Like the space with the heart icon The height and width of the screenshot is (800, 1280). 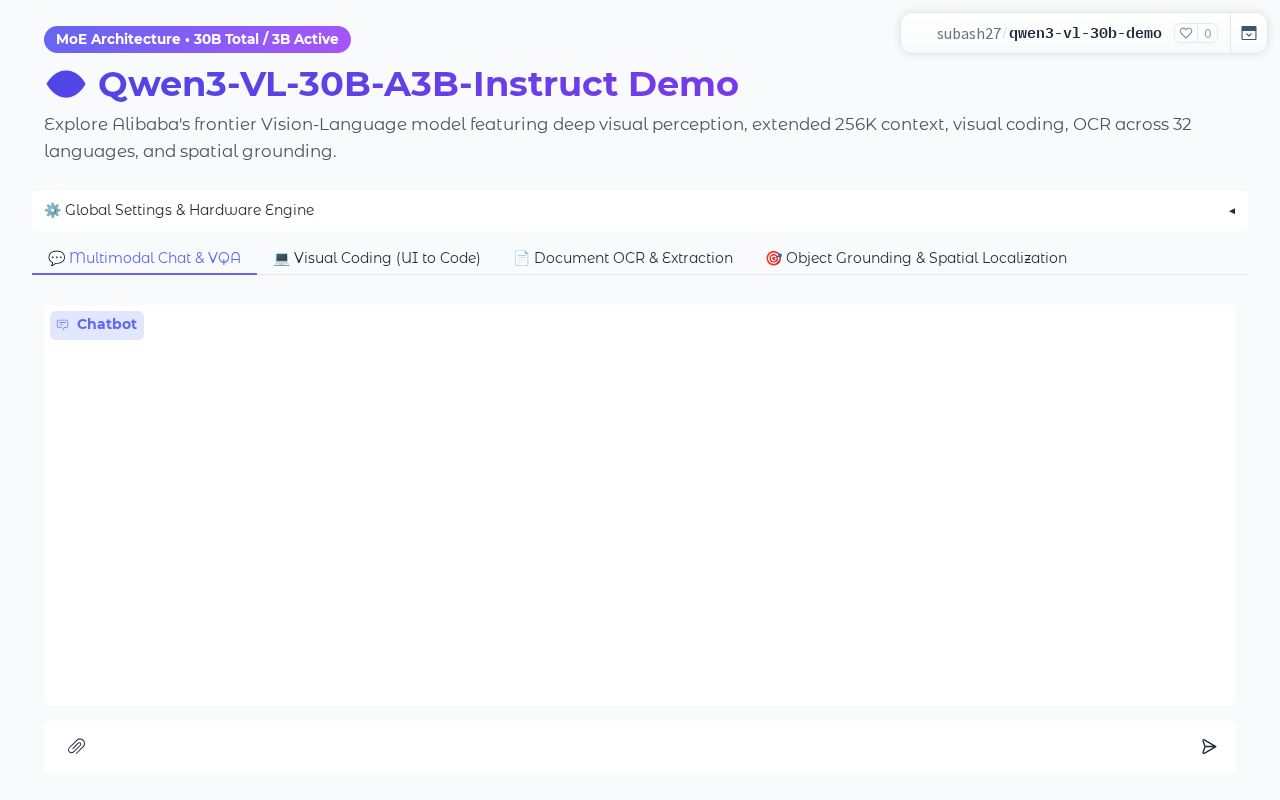click(1186, 33)
